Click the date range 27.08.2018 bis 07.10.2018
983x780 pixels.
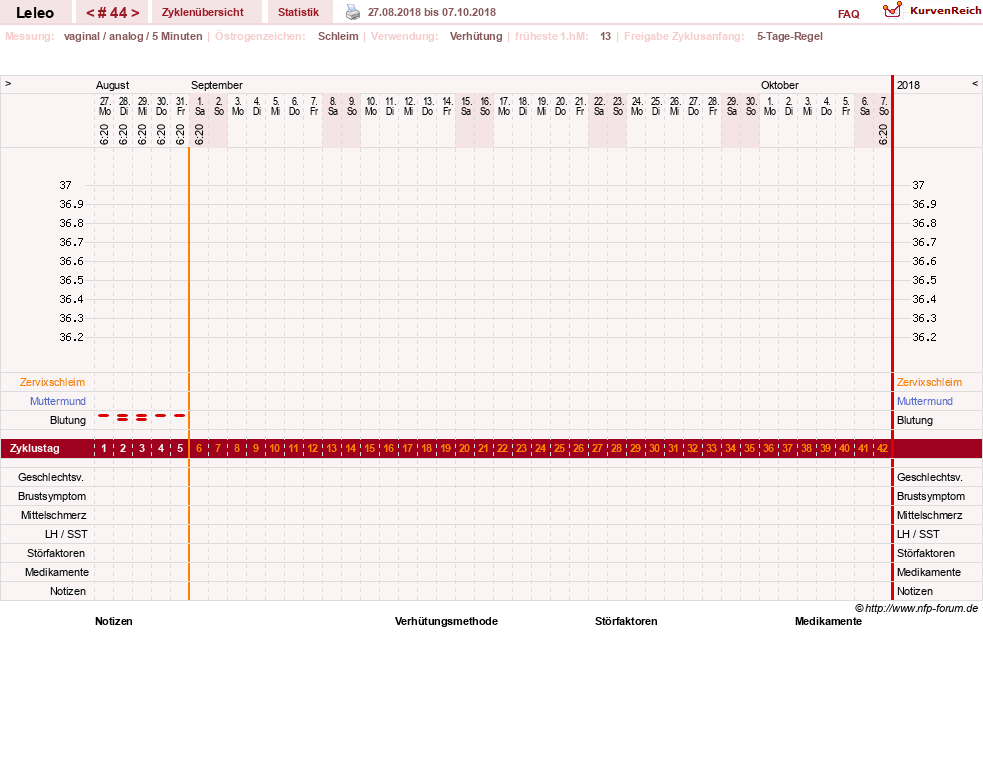pyautogui.click(x=431, y=12)
